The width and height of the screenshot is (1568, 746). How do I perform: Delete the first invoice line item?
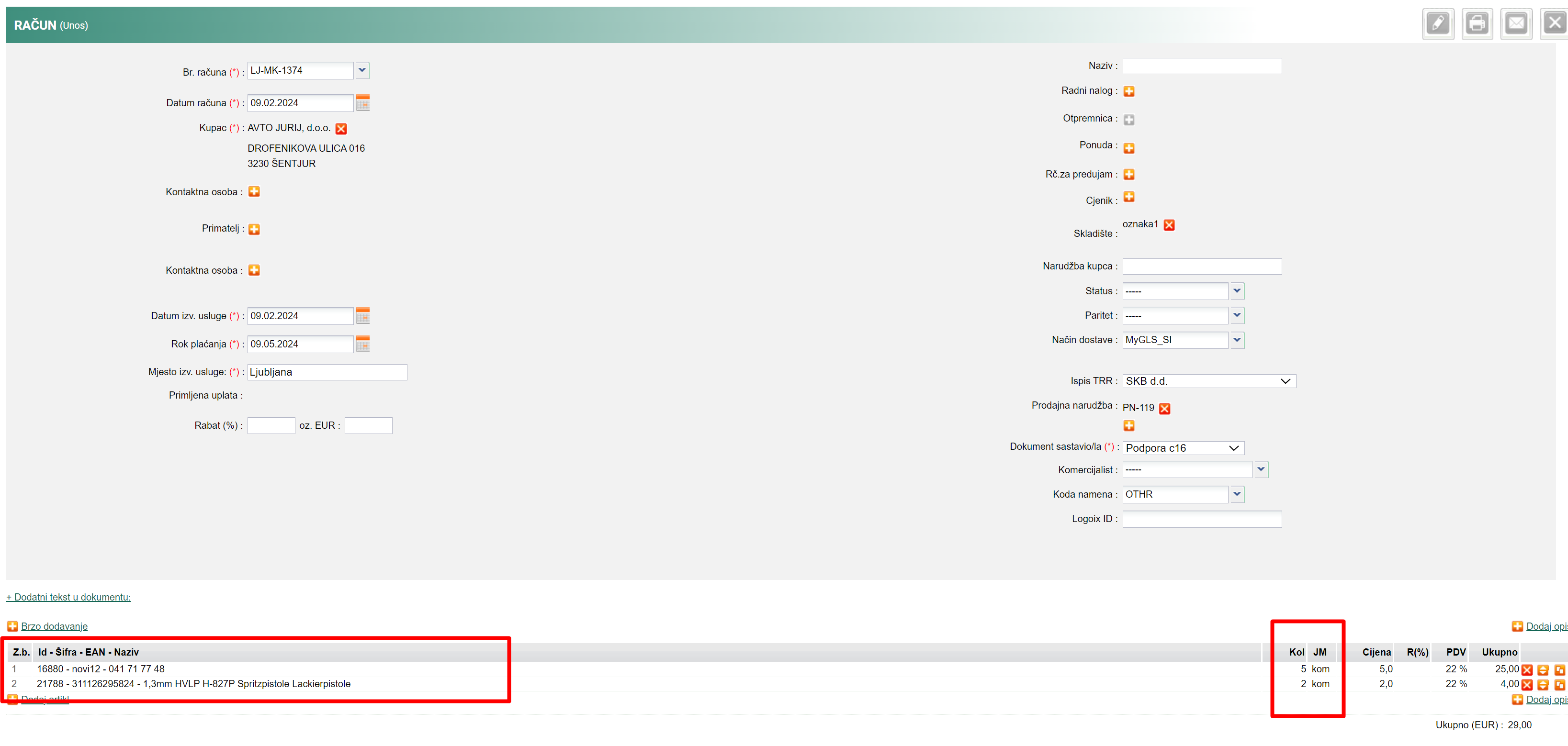(x=1527, y=670)
